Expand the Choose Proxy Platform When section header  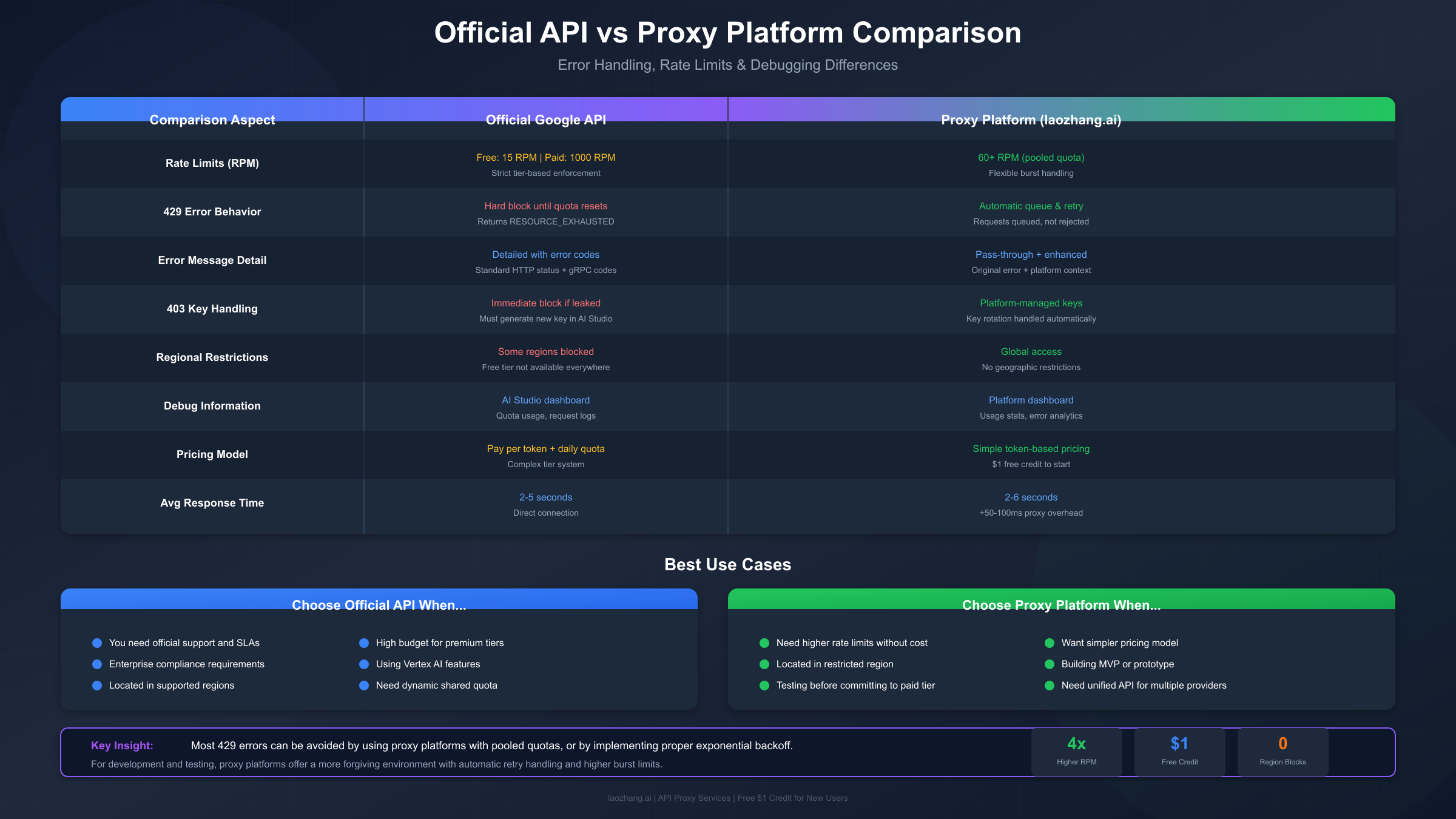1061,604
